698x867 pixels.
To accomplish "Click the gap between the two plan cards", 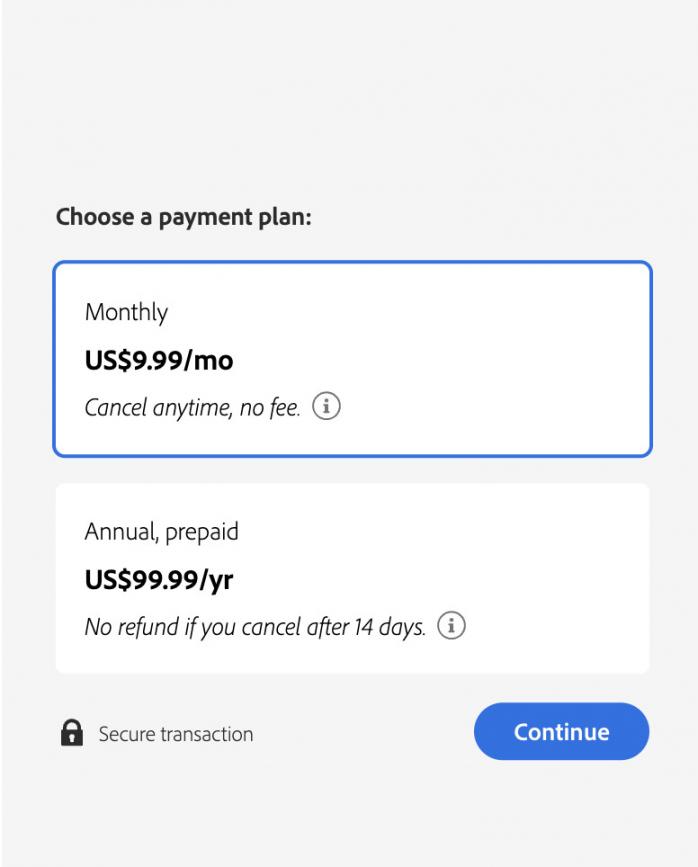I will point(352,470).
